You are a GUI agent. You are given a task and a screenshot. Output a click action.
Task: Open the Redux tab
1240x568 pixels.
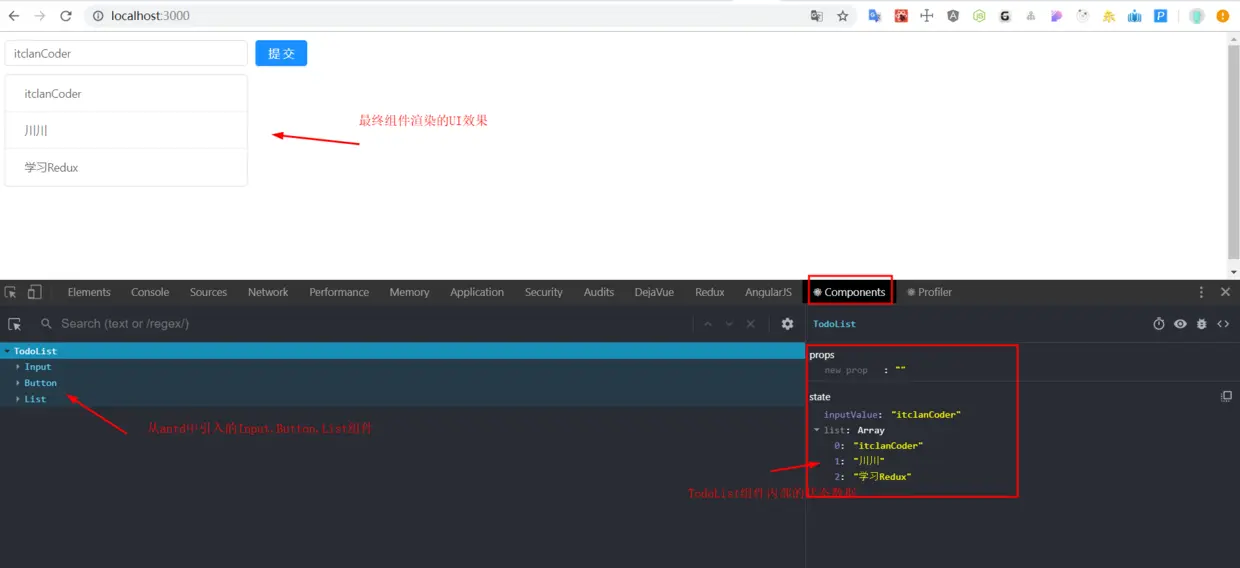pos(710,292)
